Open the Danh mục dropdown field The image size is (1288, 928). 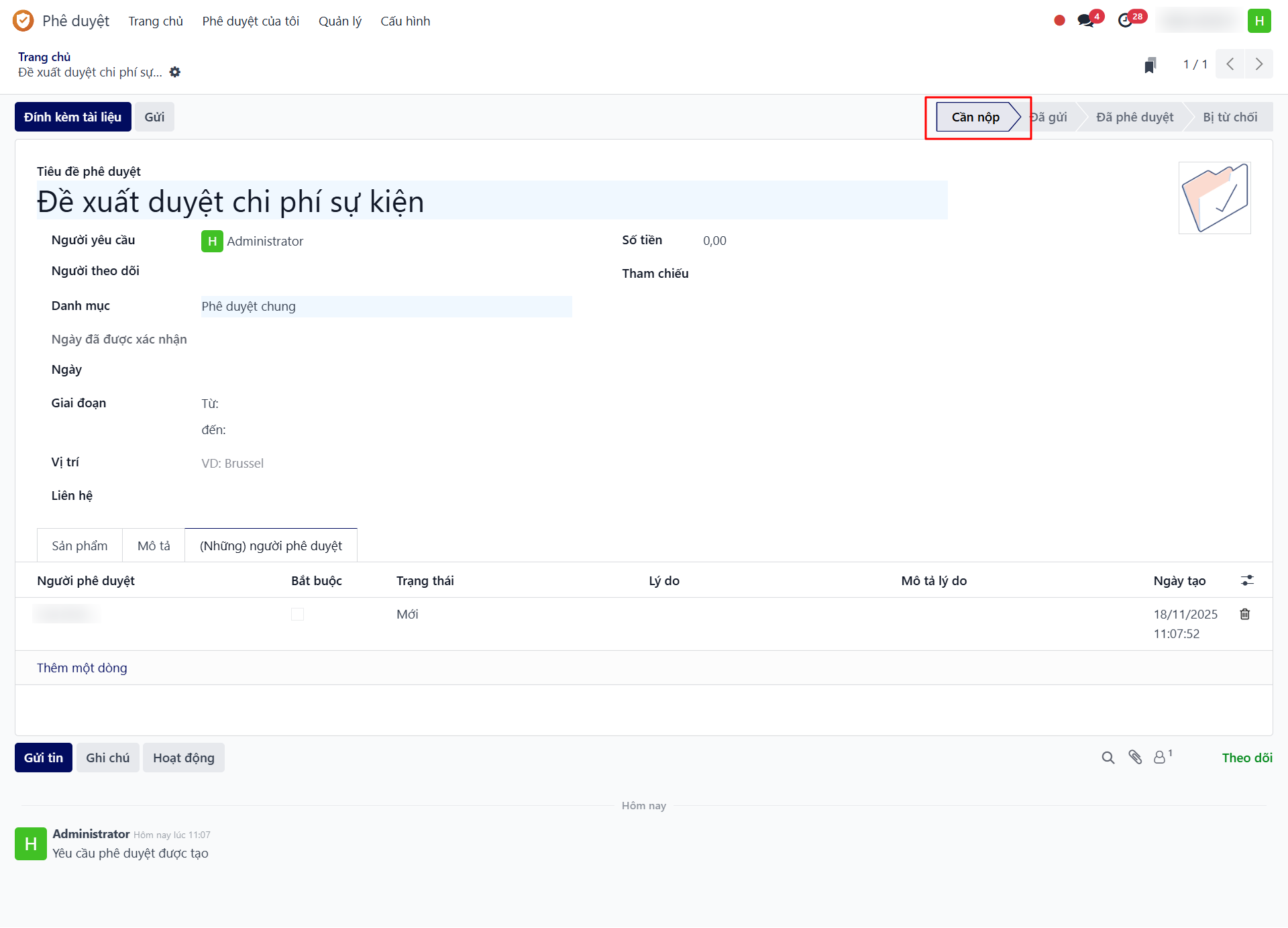(386, 307)
